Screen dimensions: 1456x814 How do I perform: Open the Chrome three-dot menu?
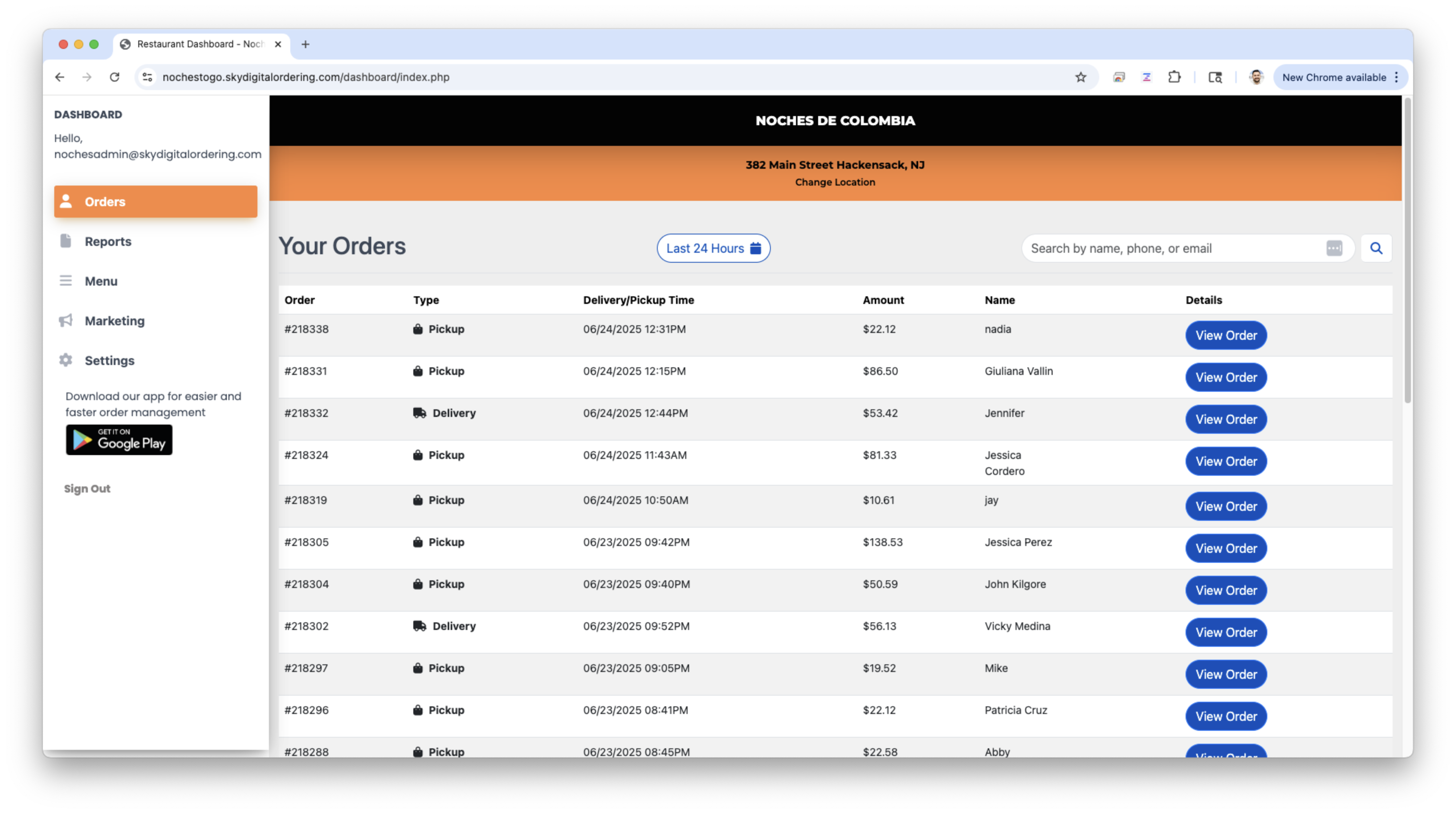[x=1396, y=77]
